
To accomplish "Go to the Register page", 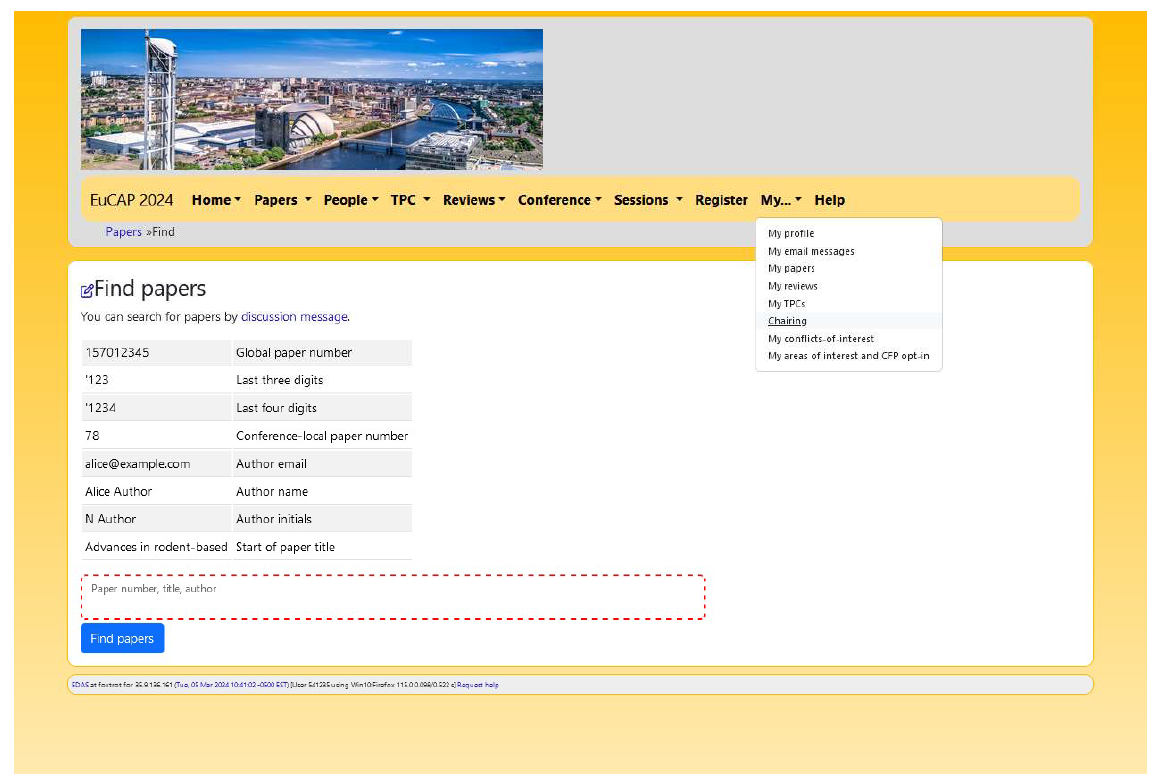I will pos(721,200).
